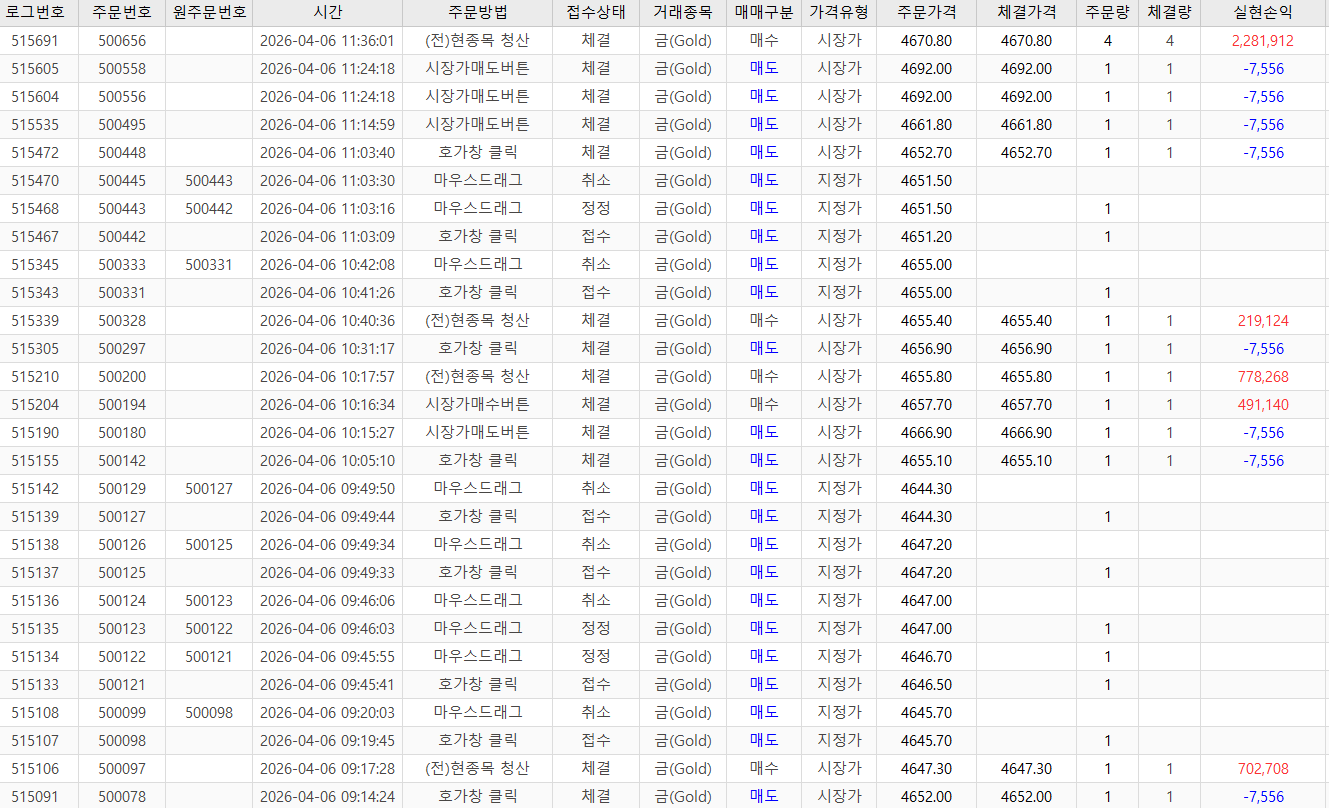This screenshot has width=1329, height=808.
Task: Click 정정 status in row 515468
Action: point(596,209)
